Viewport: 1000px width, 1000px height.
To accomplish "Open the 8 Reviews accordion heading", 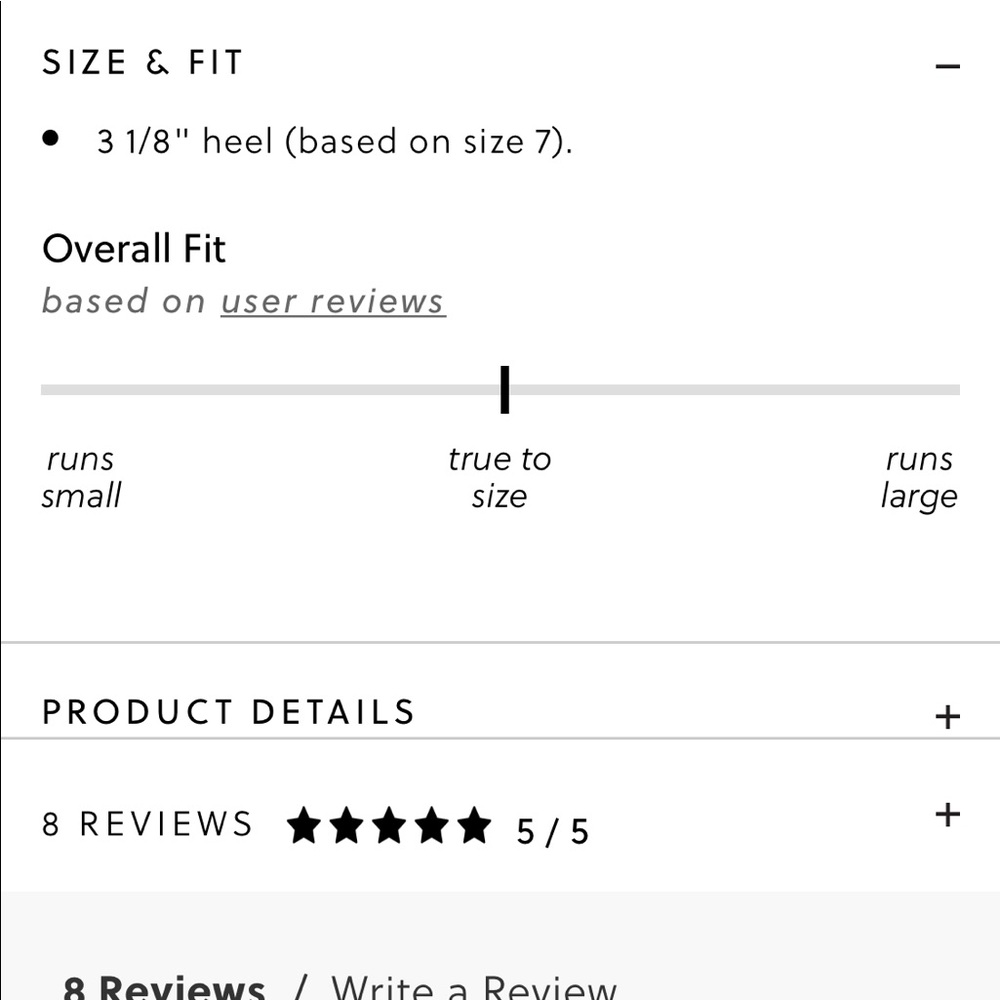I will (147, 824).
